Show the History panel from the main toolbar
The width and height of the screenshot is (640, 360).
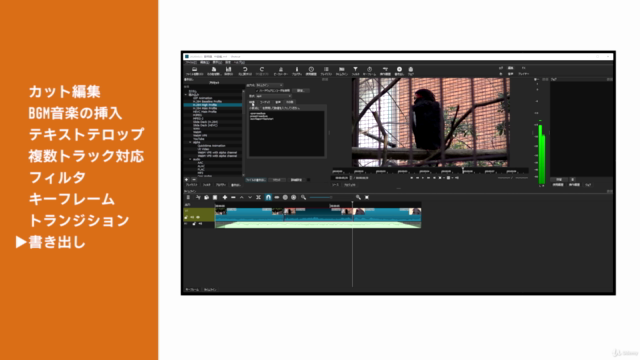(385, 71)
